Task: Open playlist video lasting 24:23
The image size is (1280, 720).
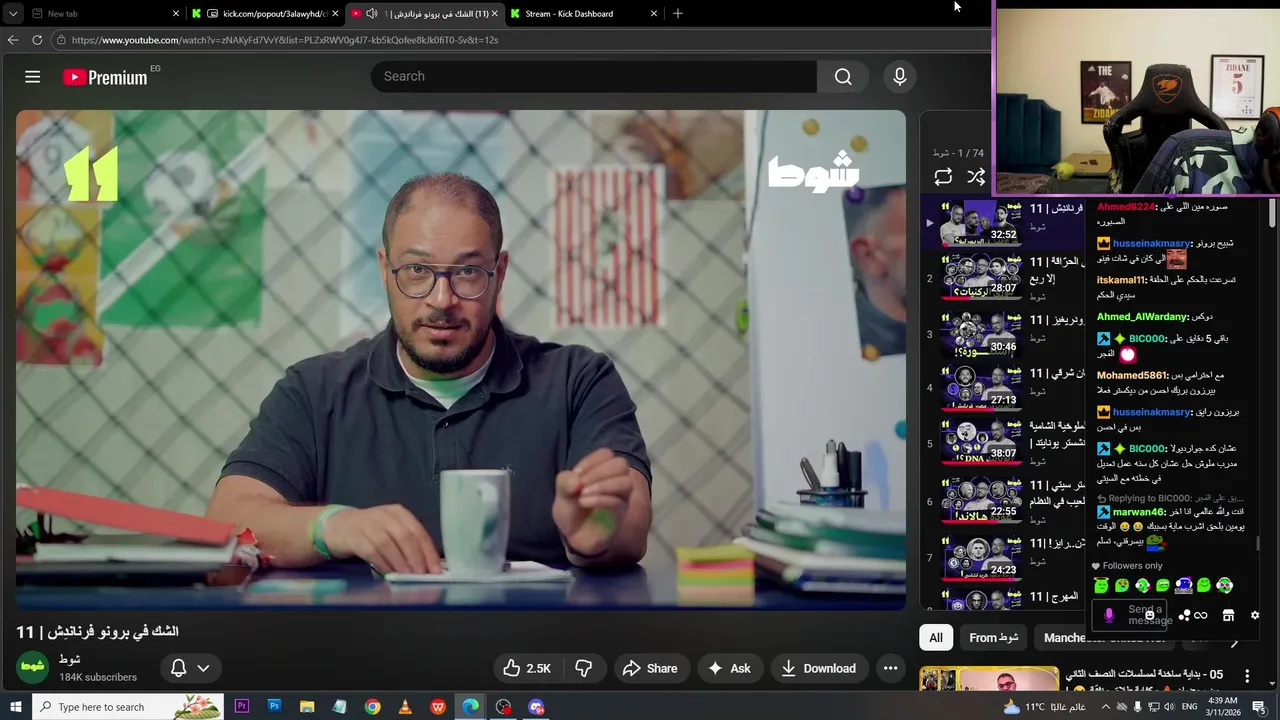Action: [981, 557]
